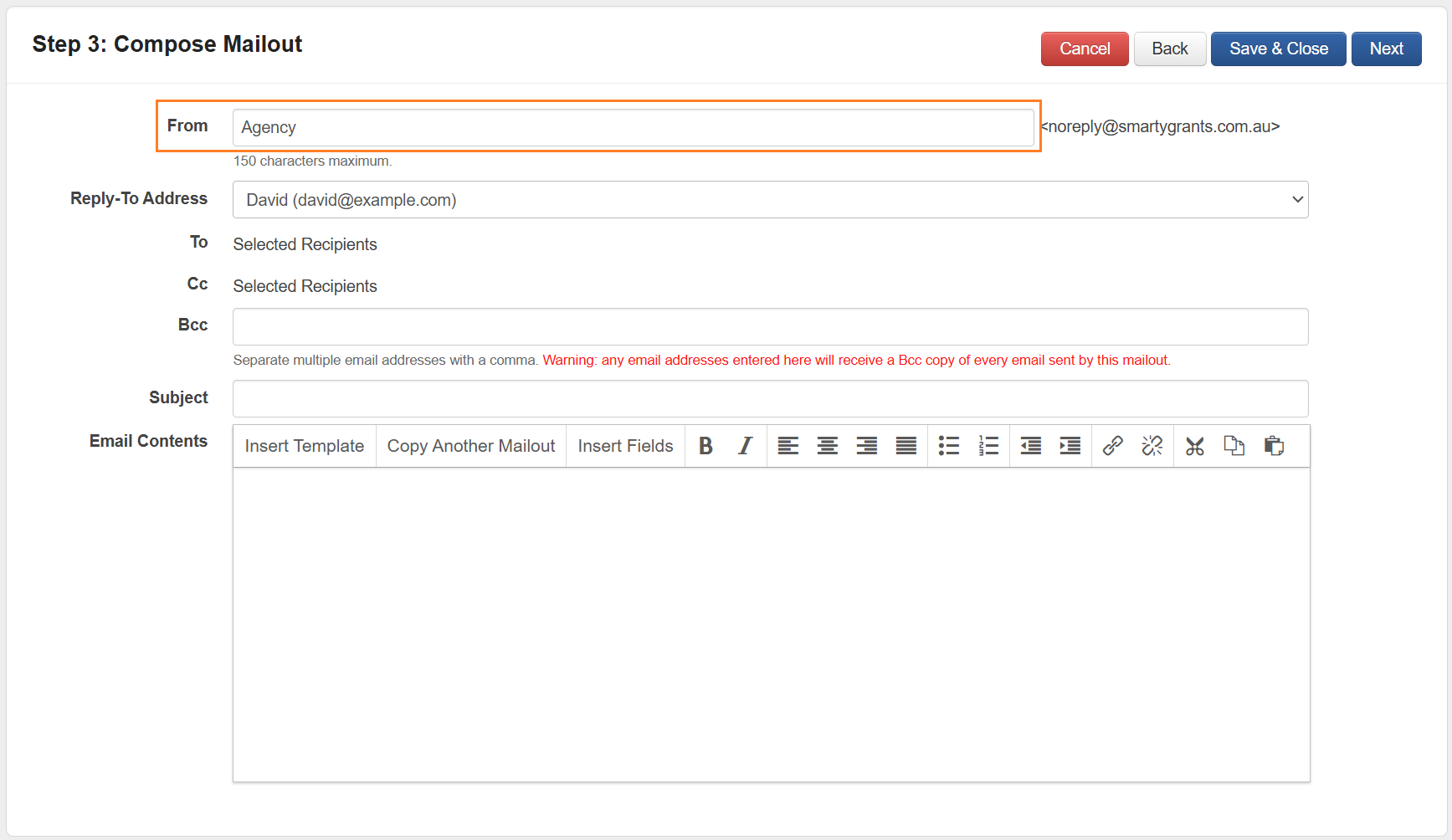The width and height of the screenshot is (1452, 840).
Task: Align email text to the left
Action: click(788, 446)
